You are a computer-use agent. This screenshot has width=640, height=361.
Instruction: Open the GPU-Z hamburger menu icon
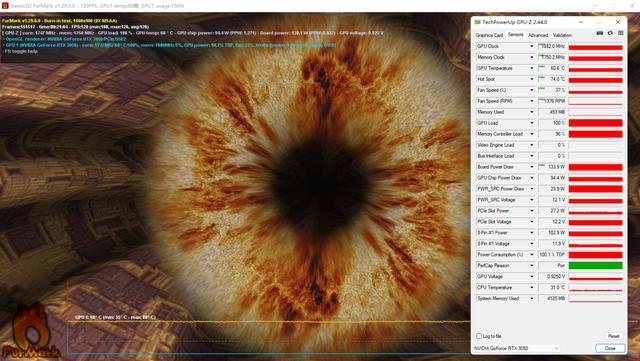tap(620, 33)
